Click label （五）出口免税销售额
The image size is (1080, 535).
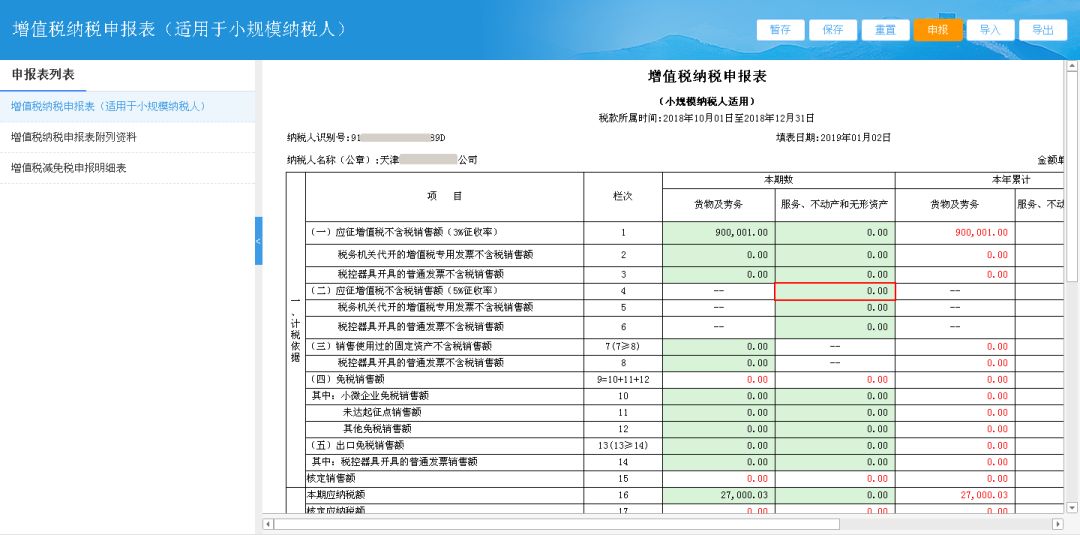click(x=356, y=445)
